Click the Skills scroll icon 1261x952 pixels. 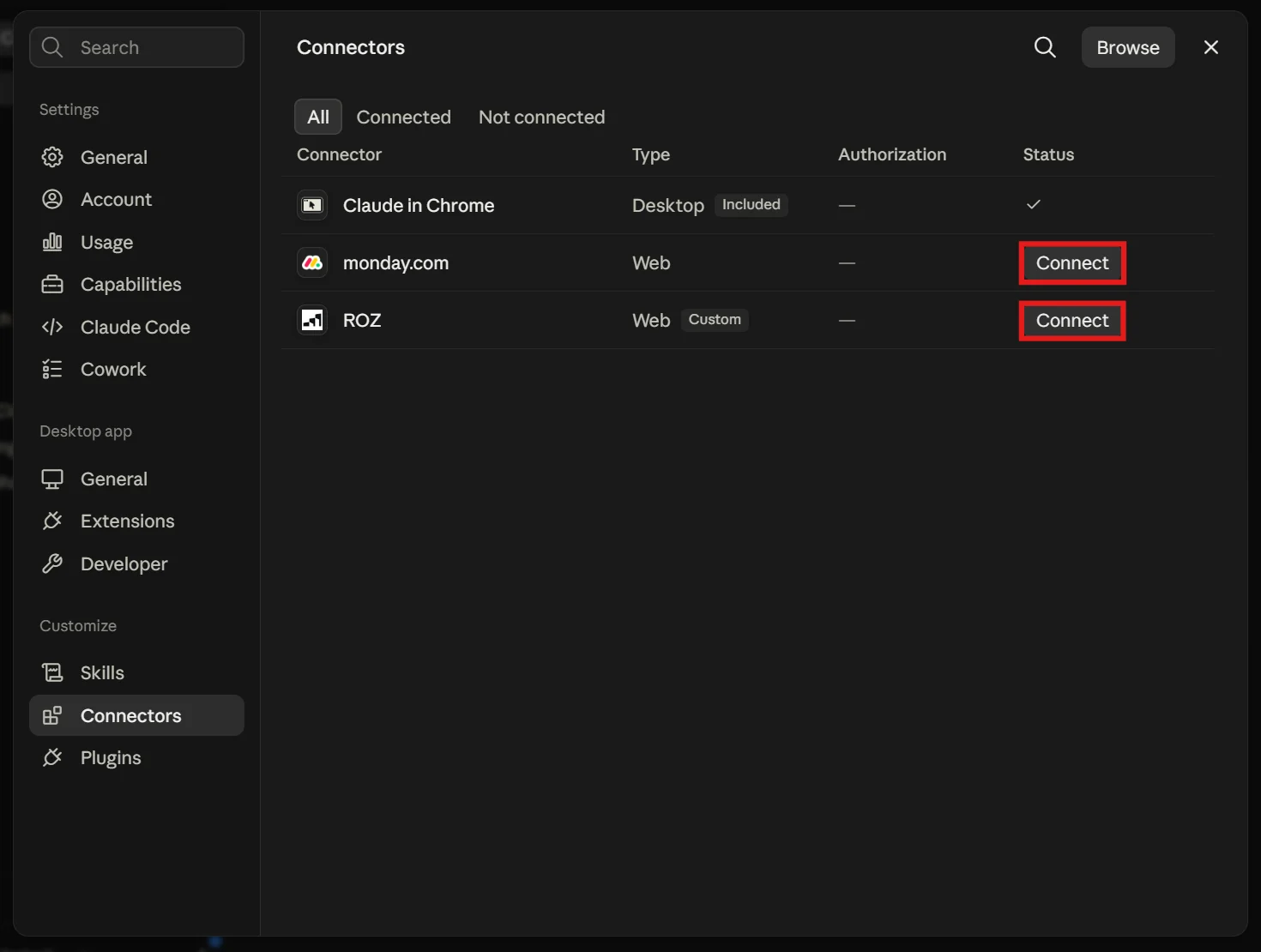52,672
